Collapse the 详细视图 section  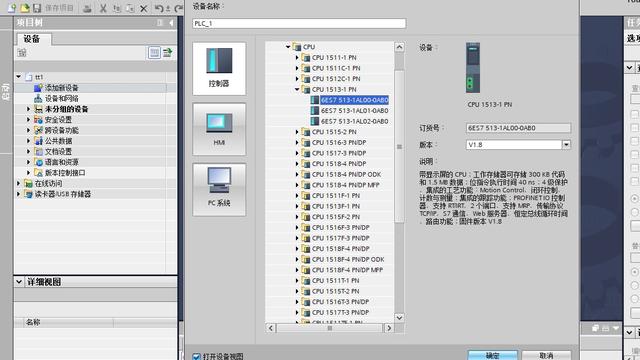[x=19, y=282]
